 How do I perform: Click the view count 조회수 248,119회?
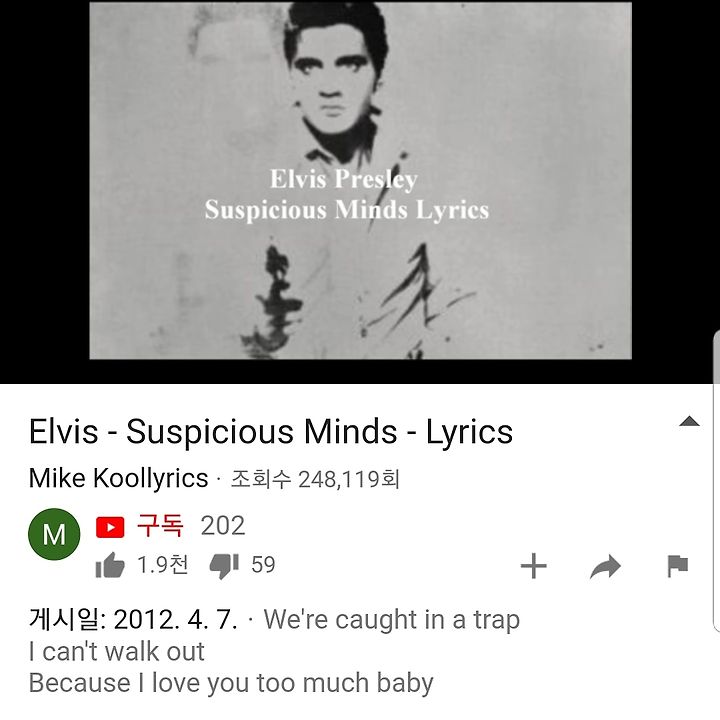[315, 479]
